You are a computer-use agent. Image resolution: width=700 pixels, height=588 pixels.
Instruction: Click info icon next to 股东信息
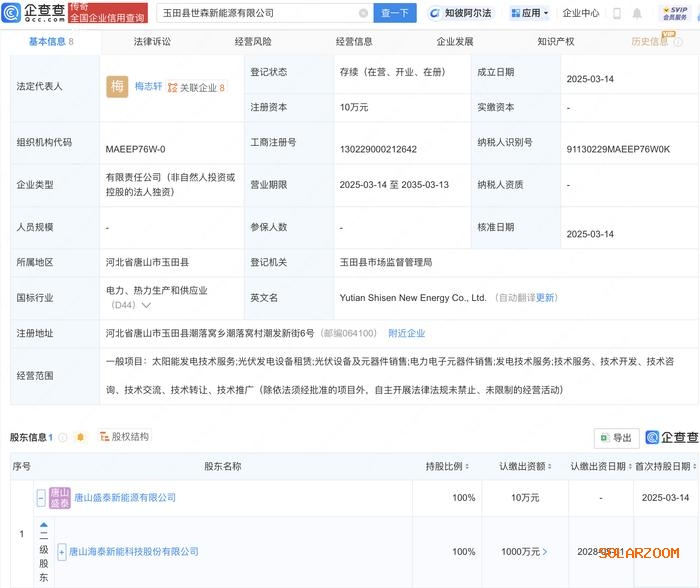64,437
